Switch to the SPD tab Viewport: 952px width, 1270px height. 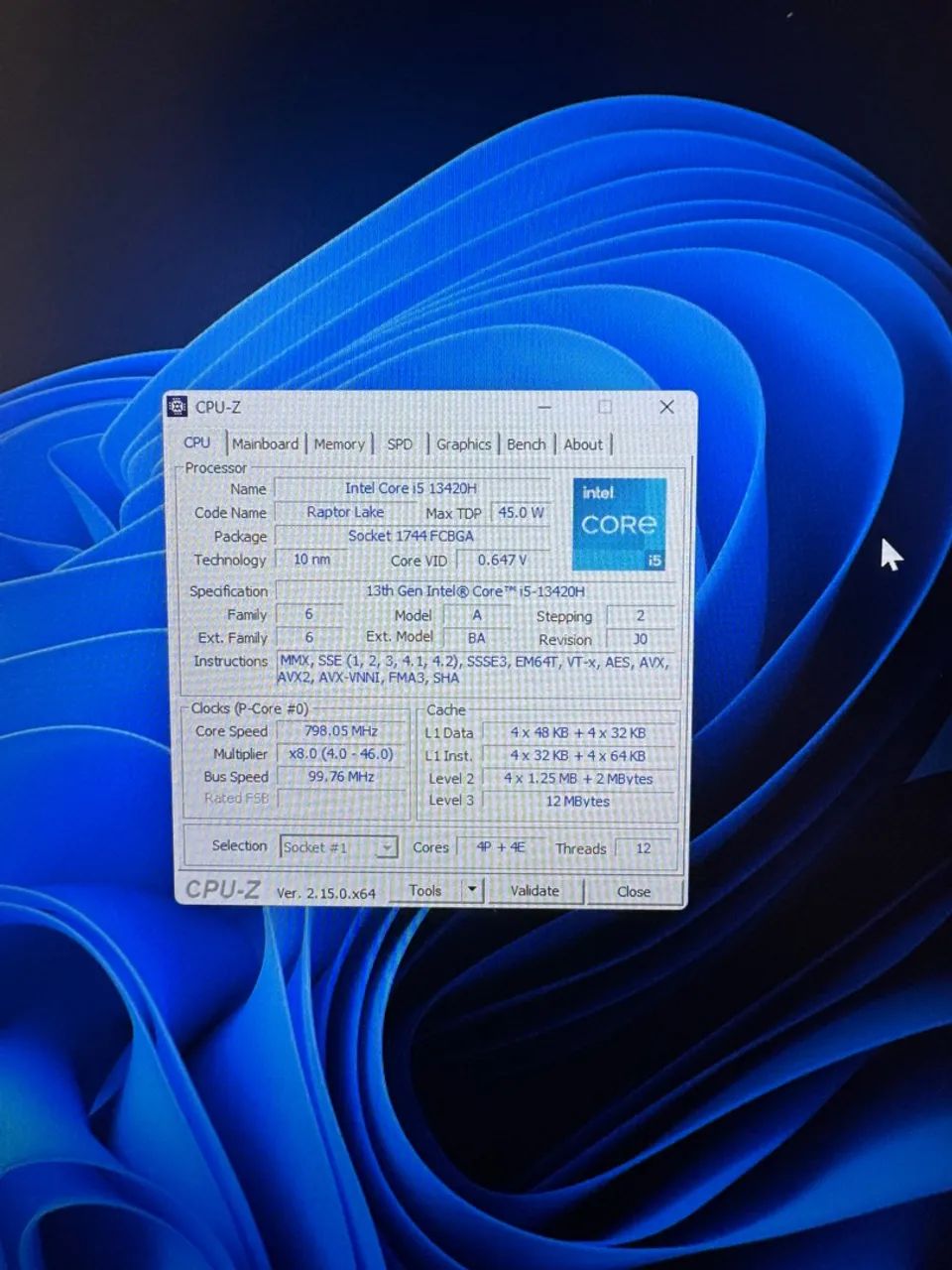400,444
